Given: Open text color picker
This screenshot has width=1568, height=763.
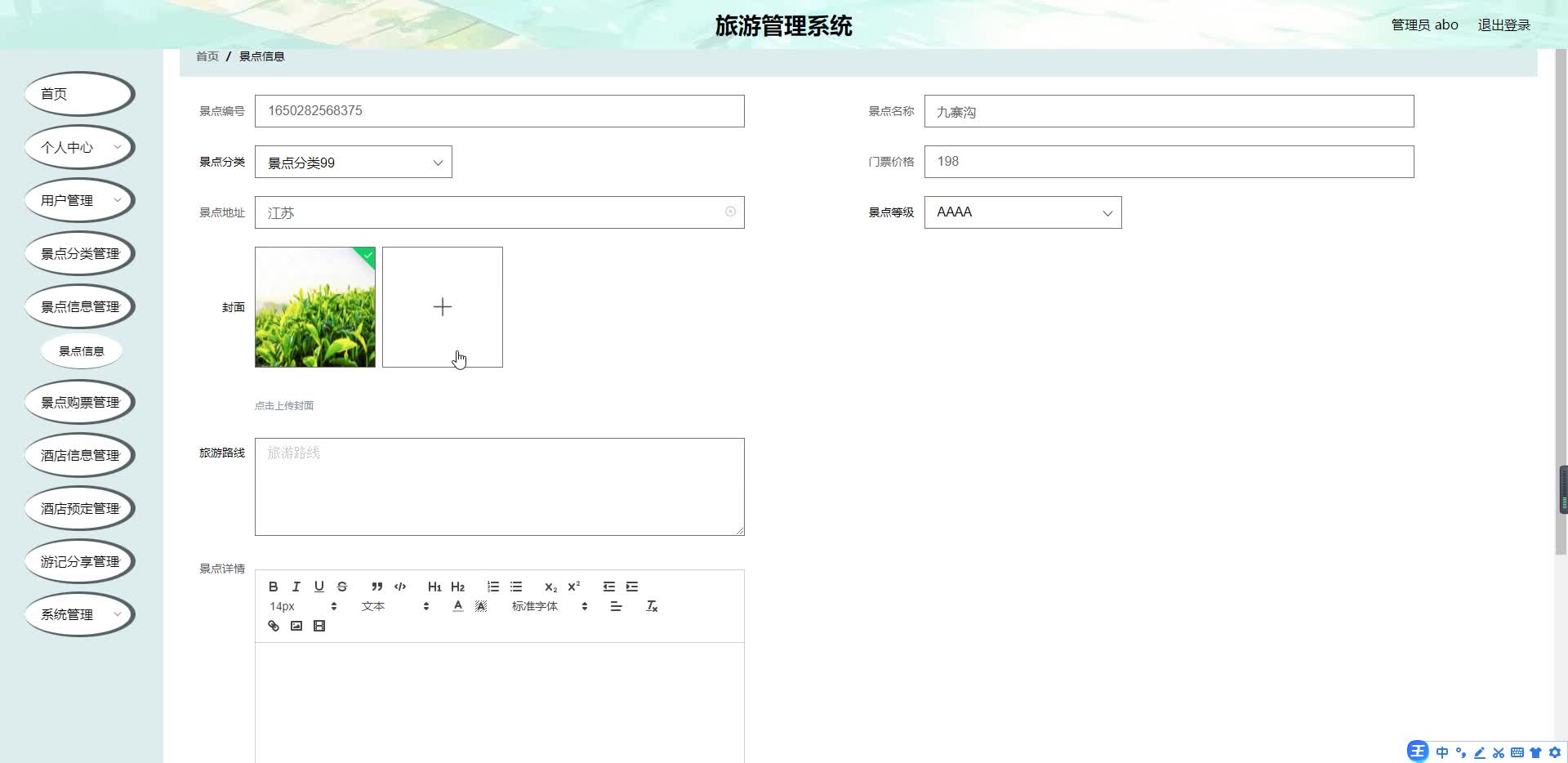Looking at the screenshot, I should 458,606.
